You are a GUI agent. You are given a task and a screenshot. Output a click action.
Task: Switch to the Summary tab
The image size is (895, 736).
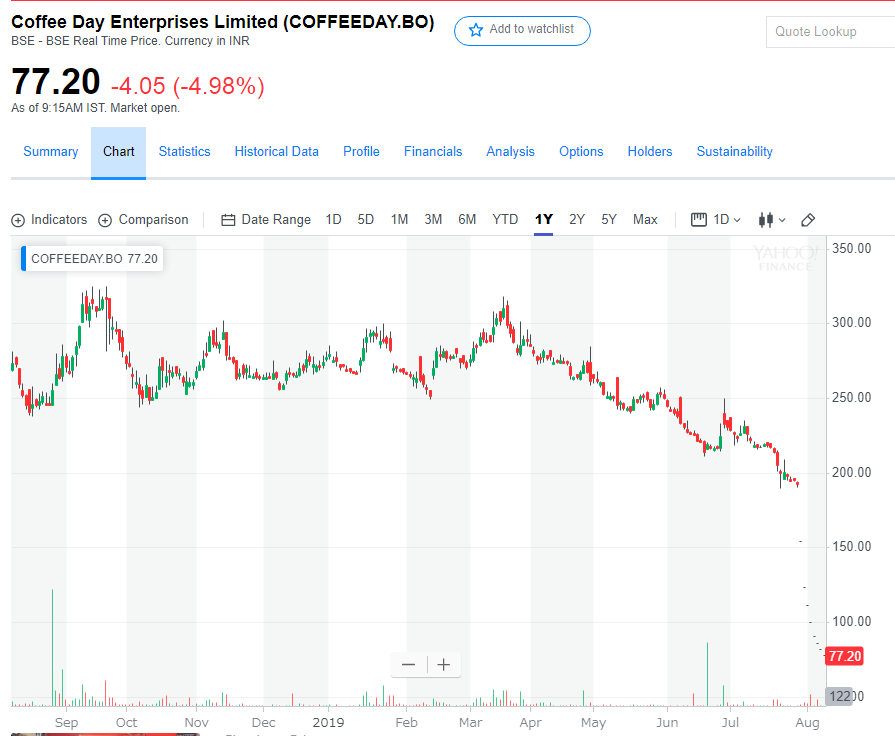[51, 151]
